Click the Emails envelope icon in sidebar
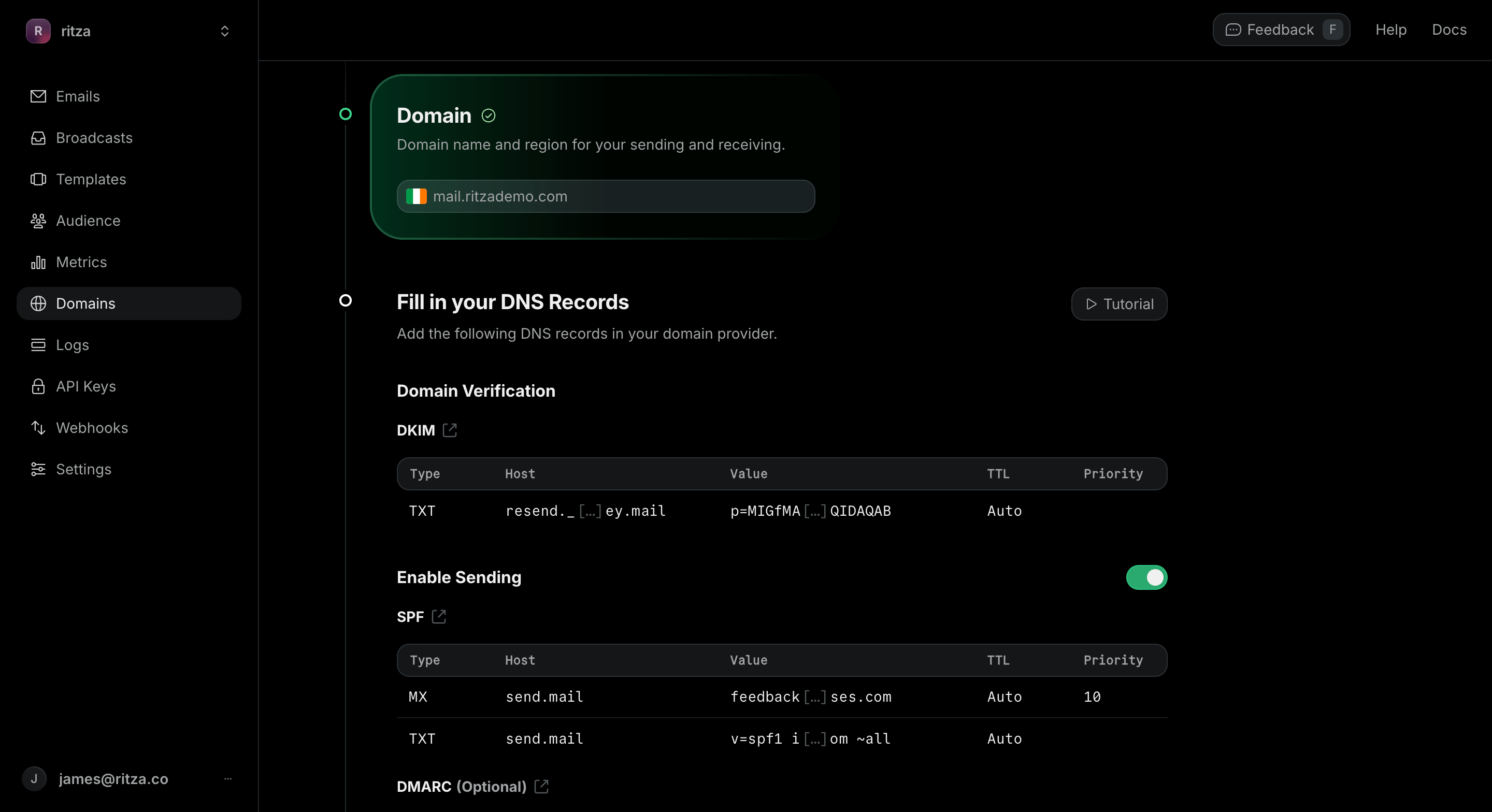Image resolution: width=1492 pixels, height=812 pixels. pyautogui.click(x=38, y=96)
